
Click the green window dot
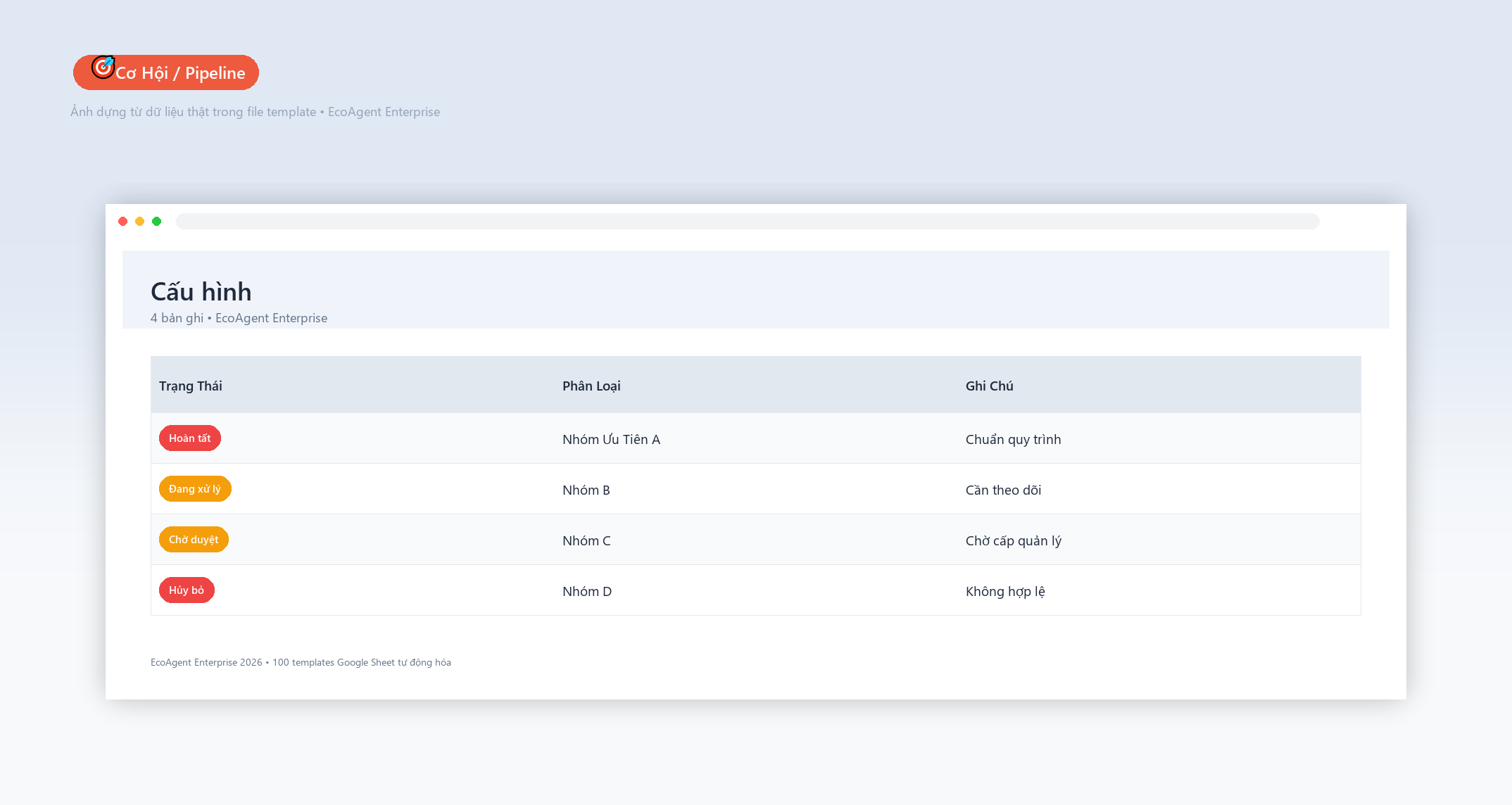point(157,222)
